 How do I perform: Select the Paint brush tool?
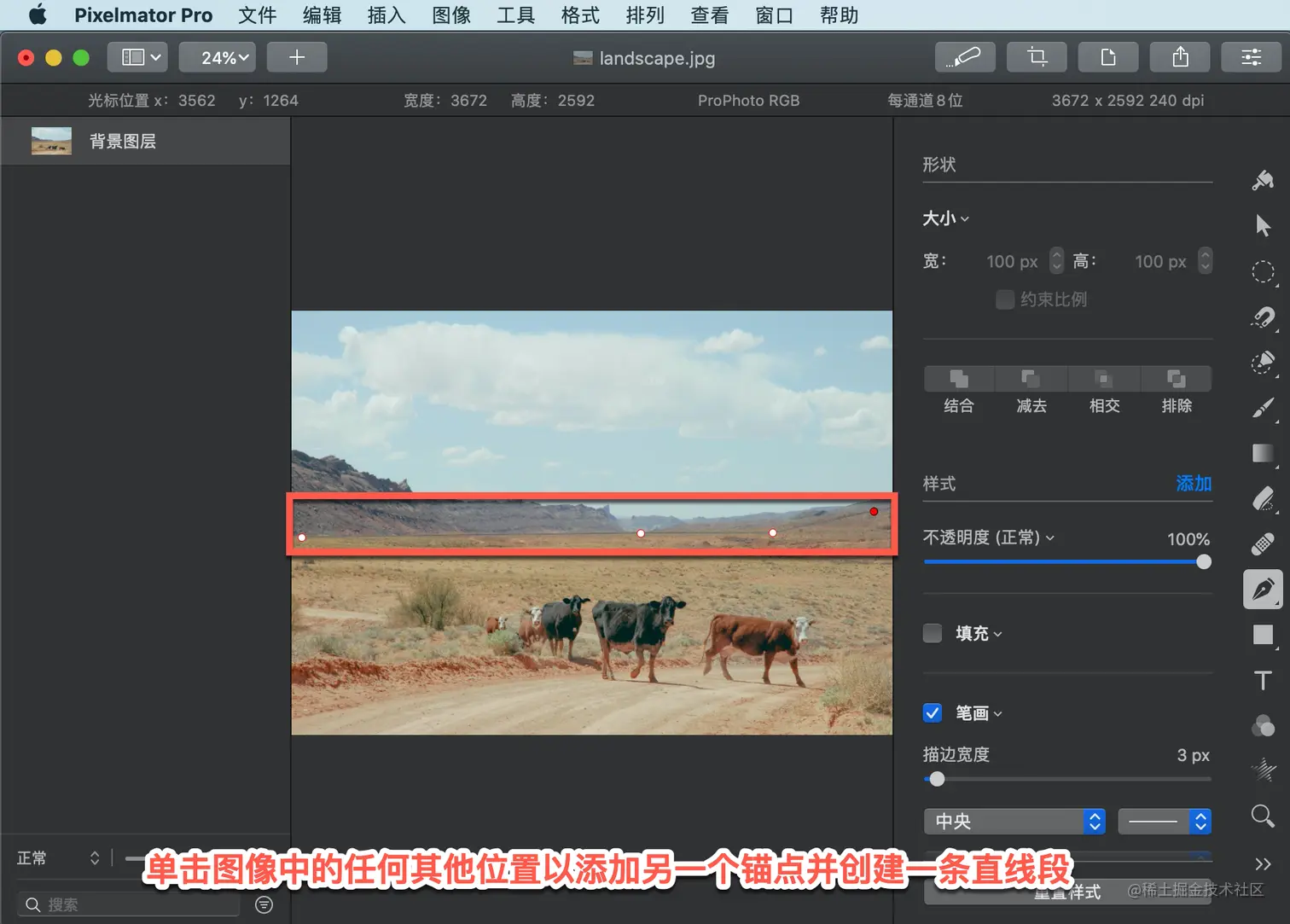click(x=1263, y=408)
